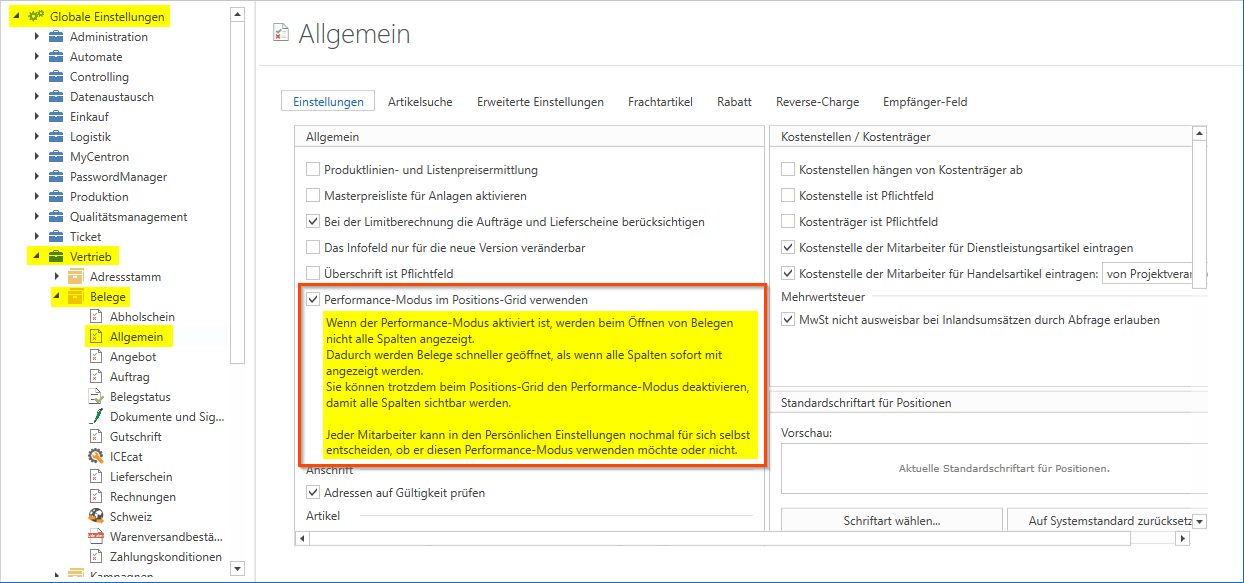
Task: Click the Schriftart wählen button
Action: tap(891, 521)
